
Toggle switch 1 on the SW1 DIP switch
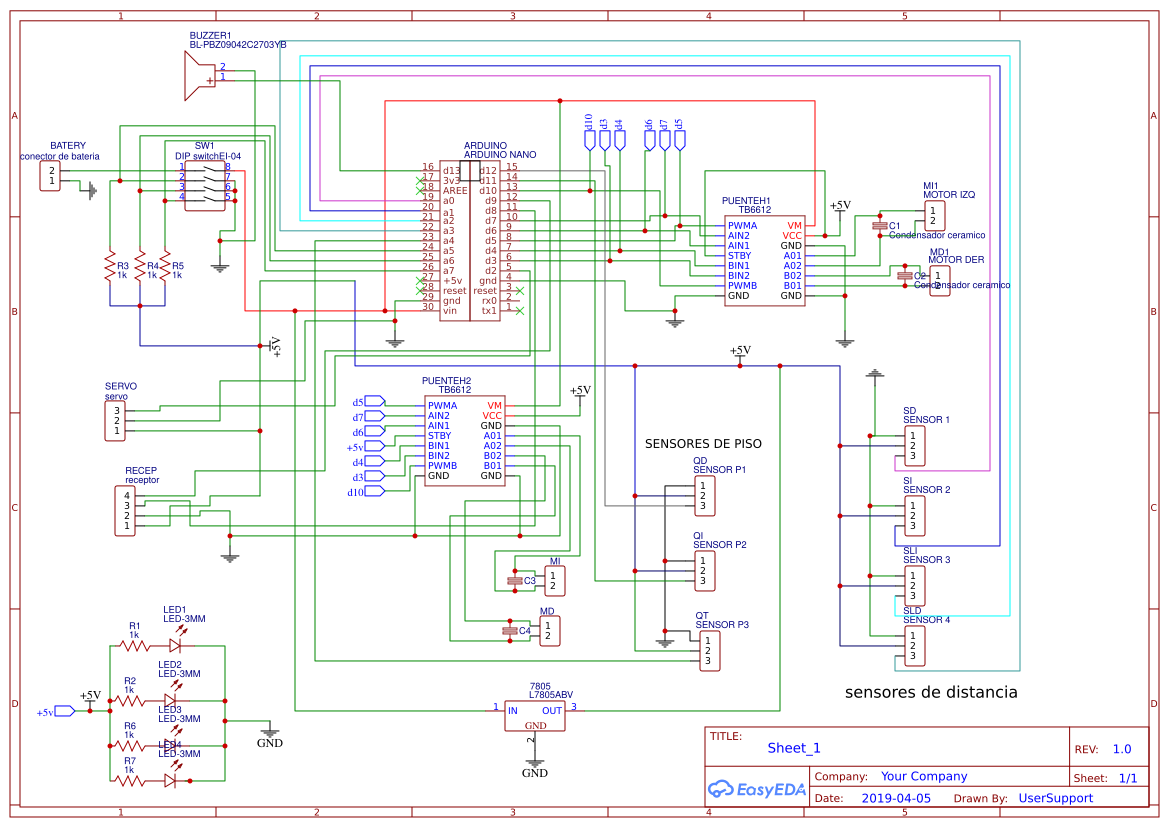[208, 170]
